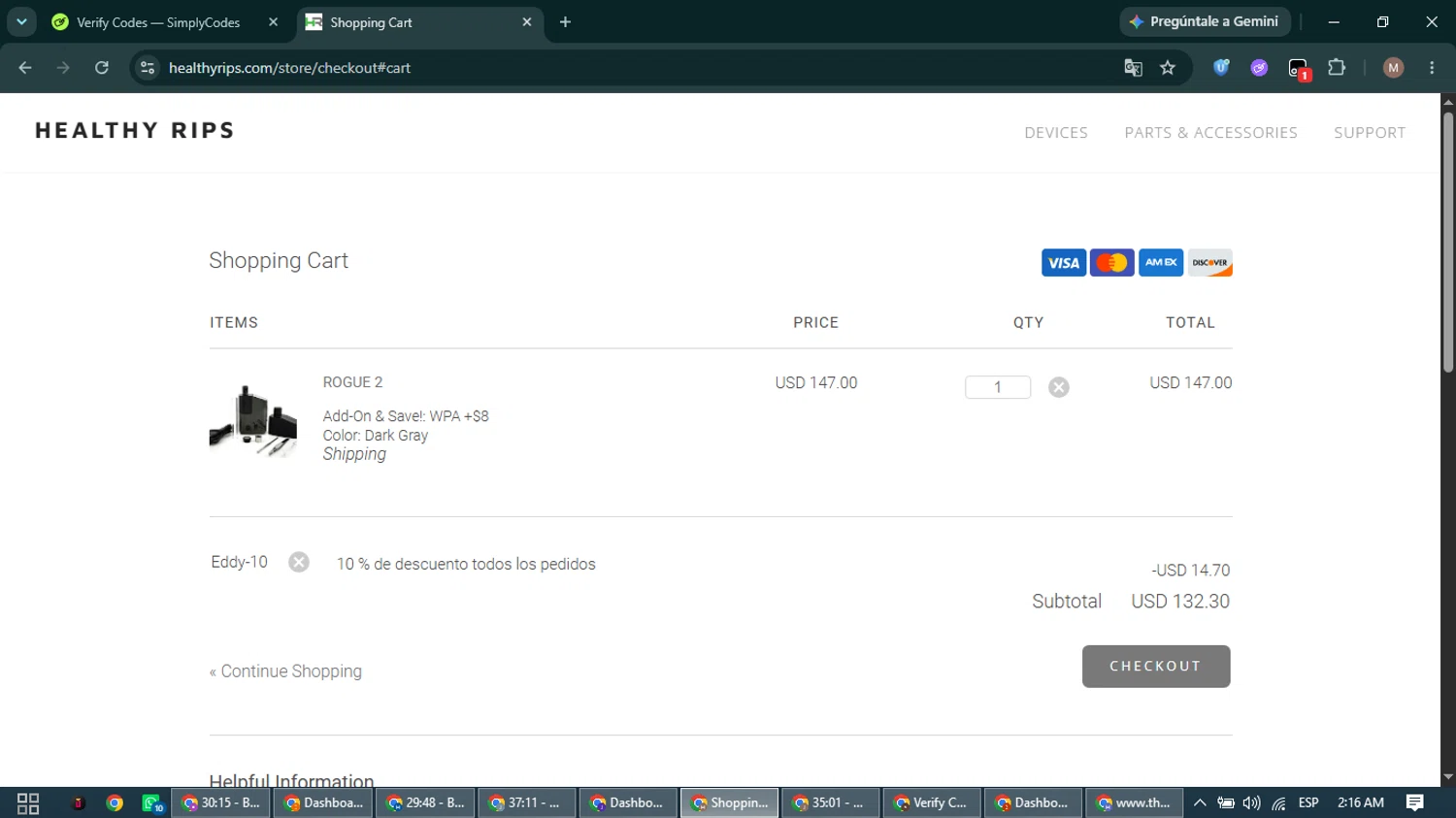
Task: Click the Color: Dark Gray text
Action: (x=376, y=436)
